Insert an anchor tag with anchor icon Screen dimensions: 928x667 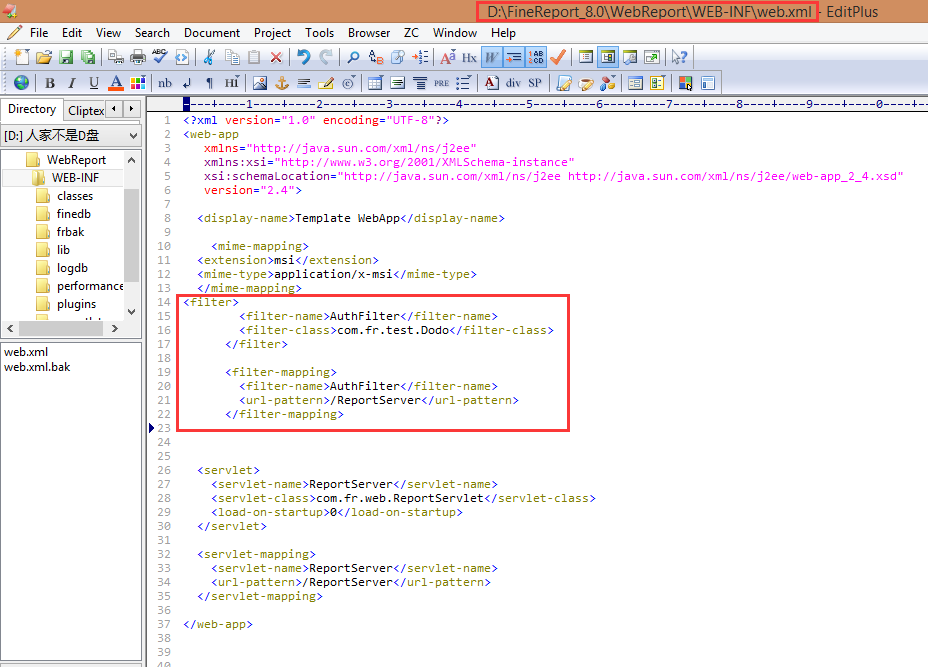click(x=282, y=83)
